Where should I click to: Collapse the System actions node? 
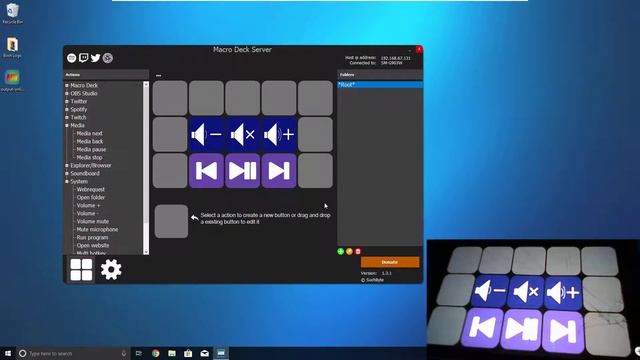click(67, 182)
